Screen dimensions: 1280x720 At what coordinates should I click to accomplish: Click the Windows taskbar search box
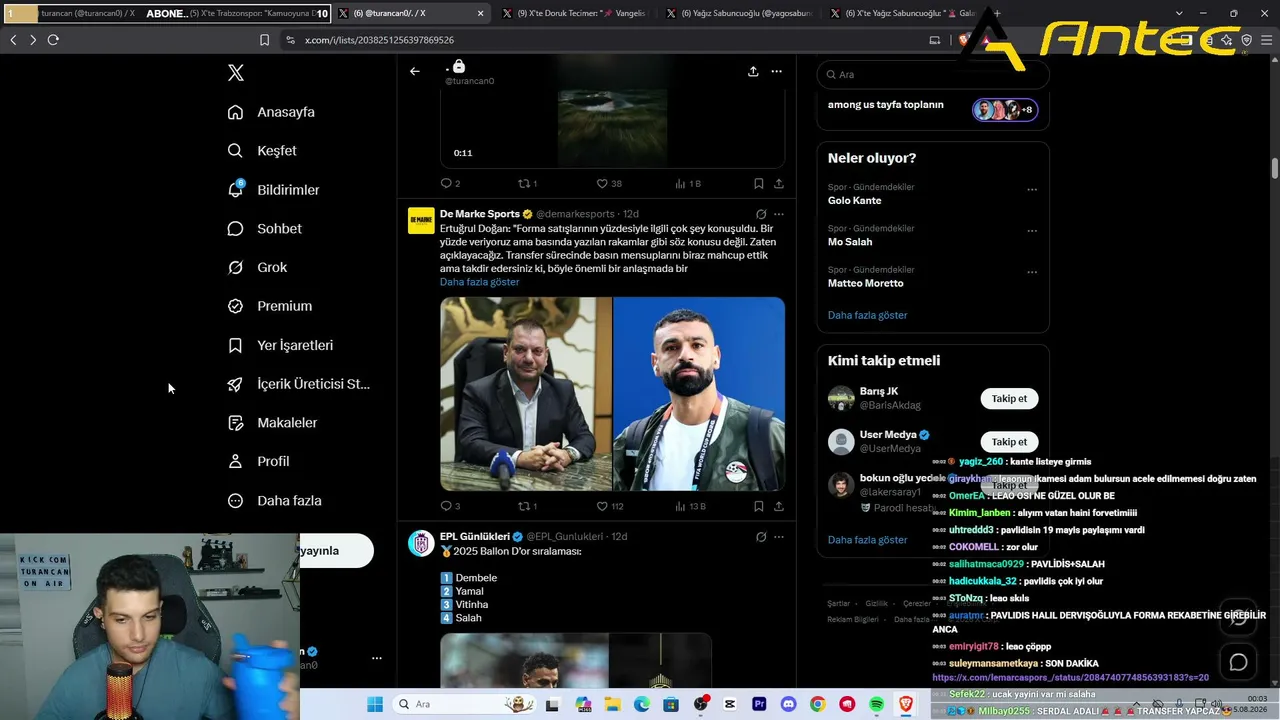coord(465,705)
